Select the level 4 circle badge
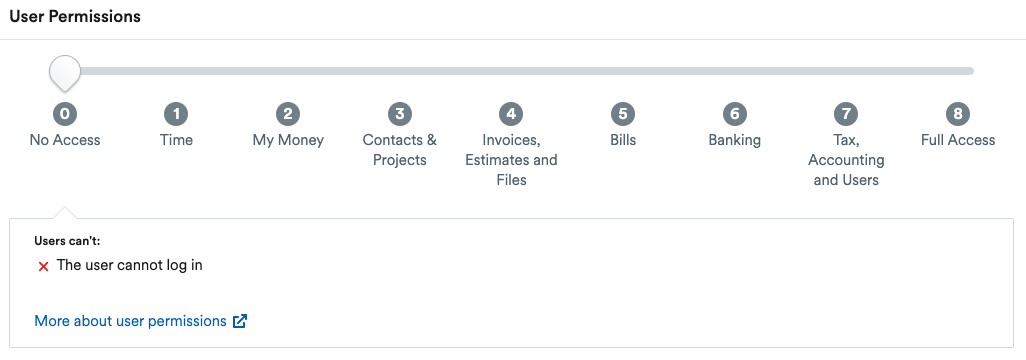The image size is (1026, 360). [x=511, y=114]
